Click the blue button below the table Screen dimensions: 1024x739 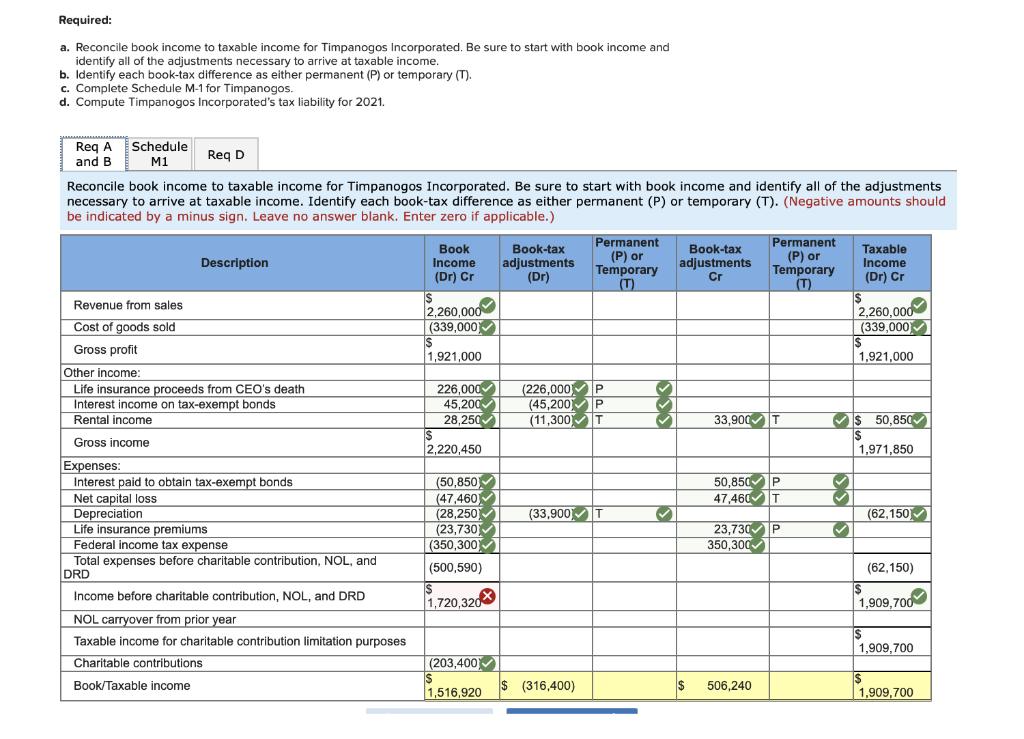click(x=571, y=711)
